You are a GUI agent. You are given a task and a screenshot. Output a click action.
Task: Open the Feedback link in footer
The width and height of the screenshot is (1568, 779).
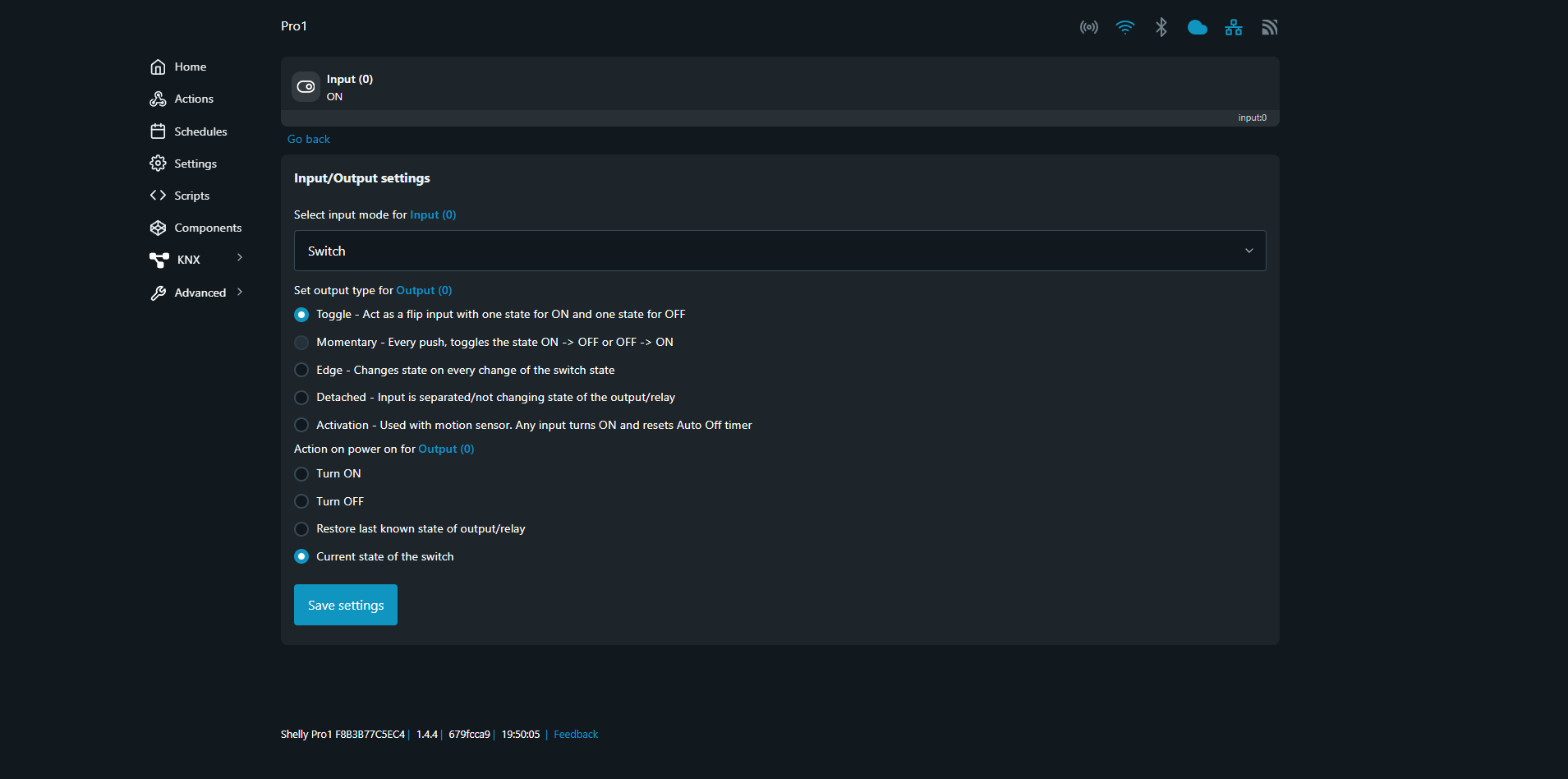pyautogui.click(x=576, y=735)
